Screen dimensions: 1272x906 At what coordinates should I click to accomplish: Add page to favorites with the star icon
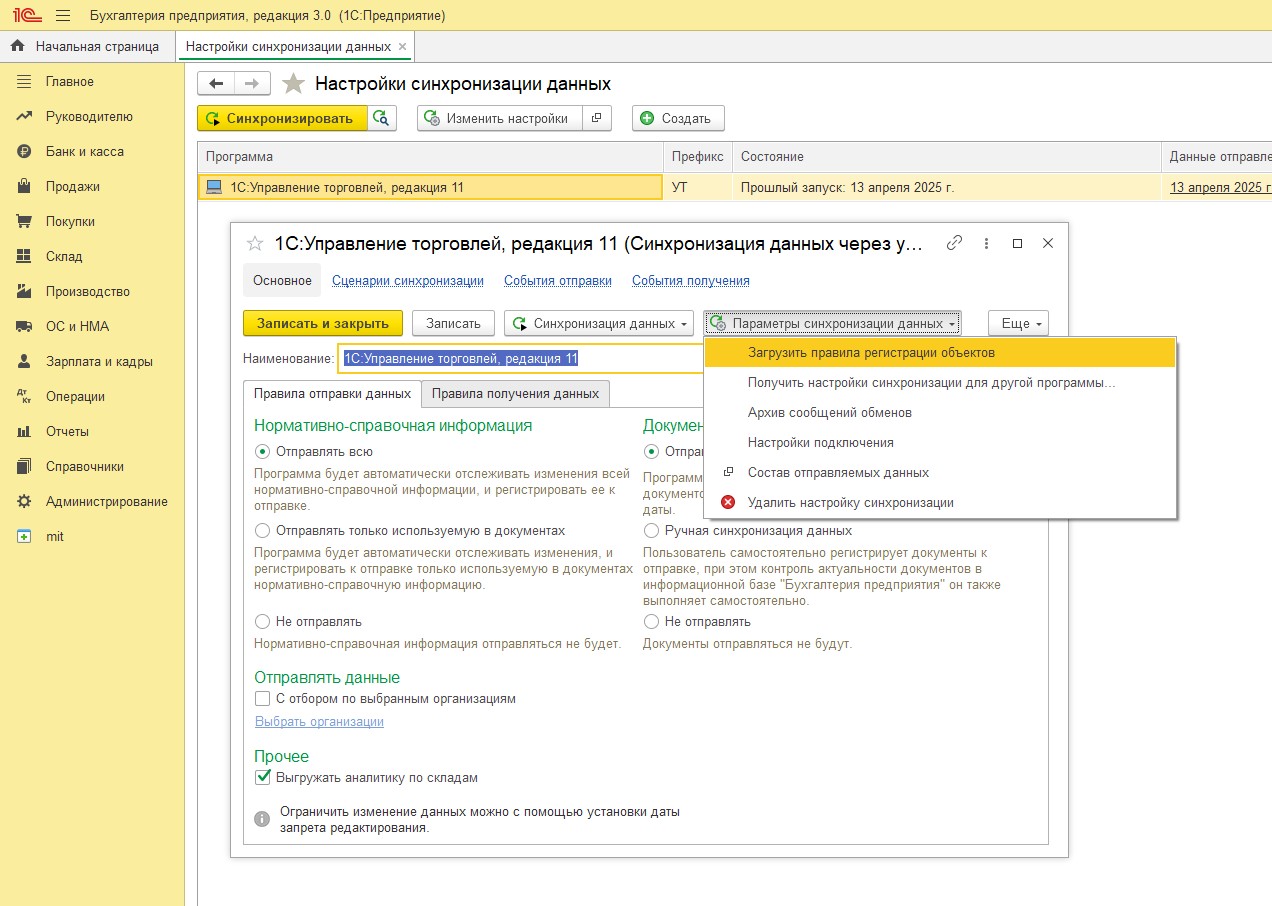pos(293,83)
